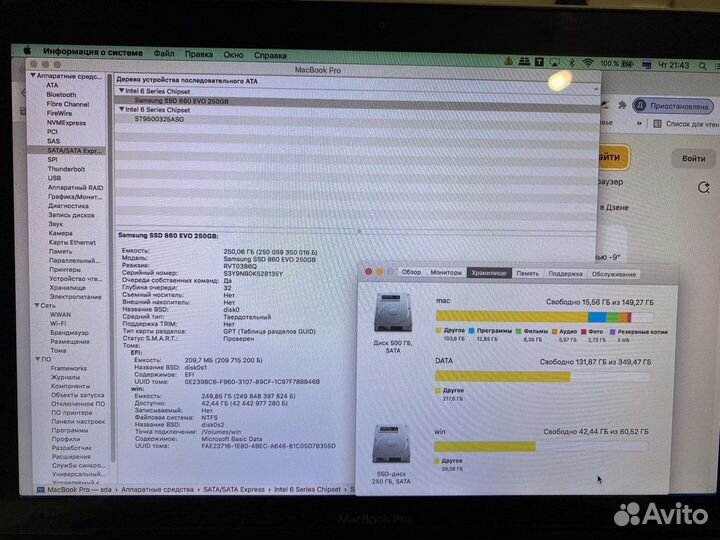Open the Правка menu
The image size is (720, 540).
199,54
